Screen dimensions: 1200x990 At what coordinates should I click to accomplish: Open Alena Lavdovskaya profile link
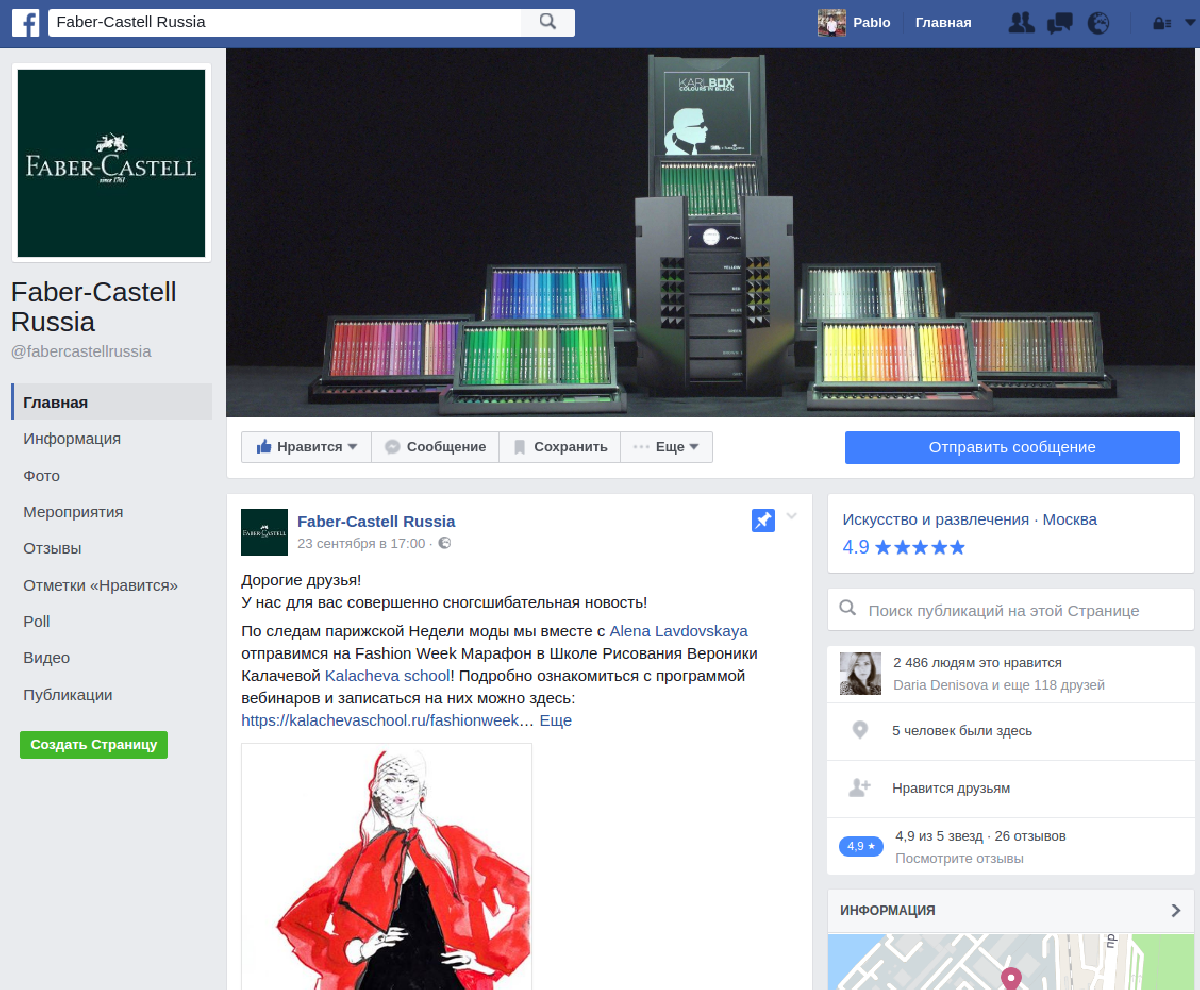click(679, 631)
